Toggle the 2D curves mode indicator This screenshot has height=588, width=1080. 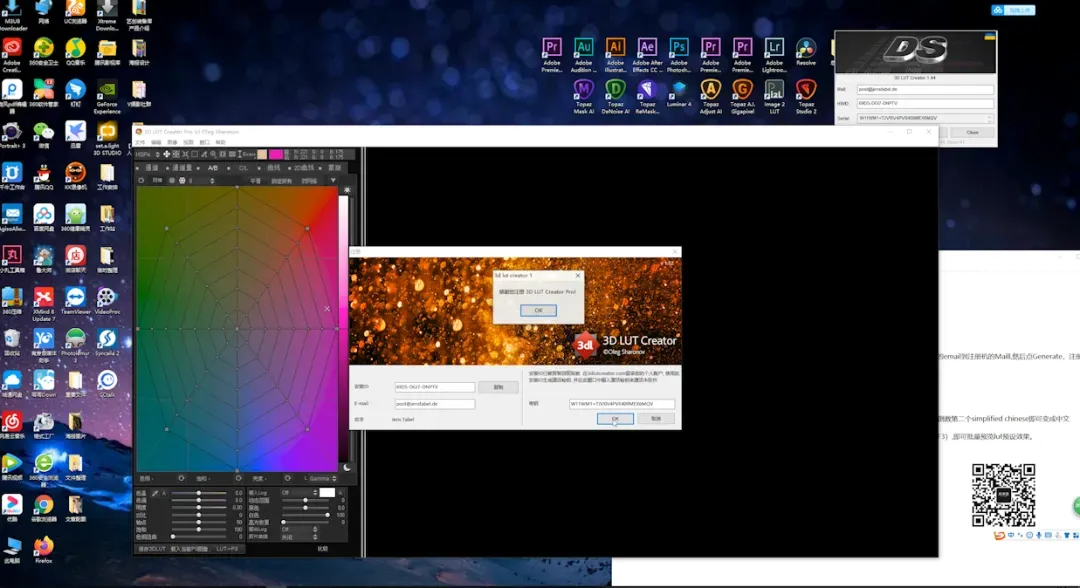click(304, 168)
